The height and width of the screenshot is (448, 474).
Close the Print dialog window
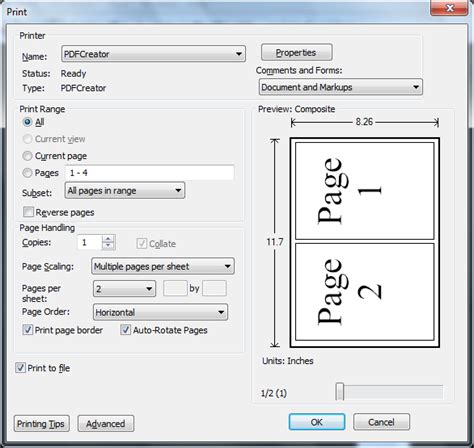[x=450, y=8]
